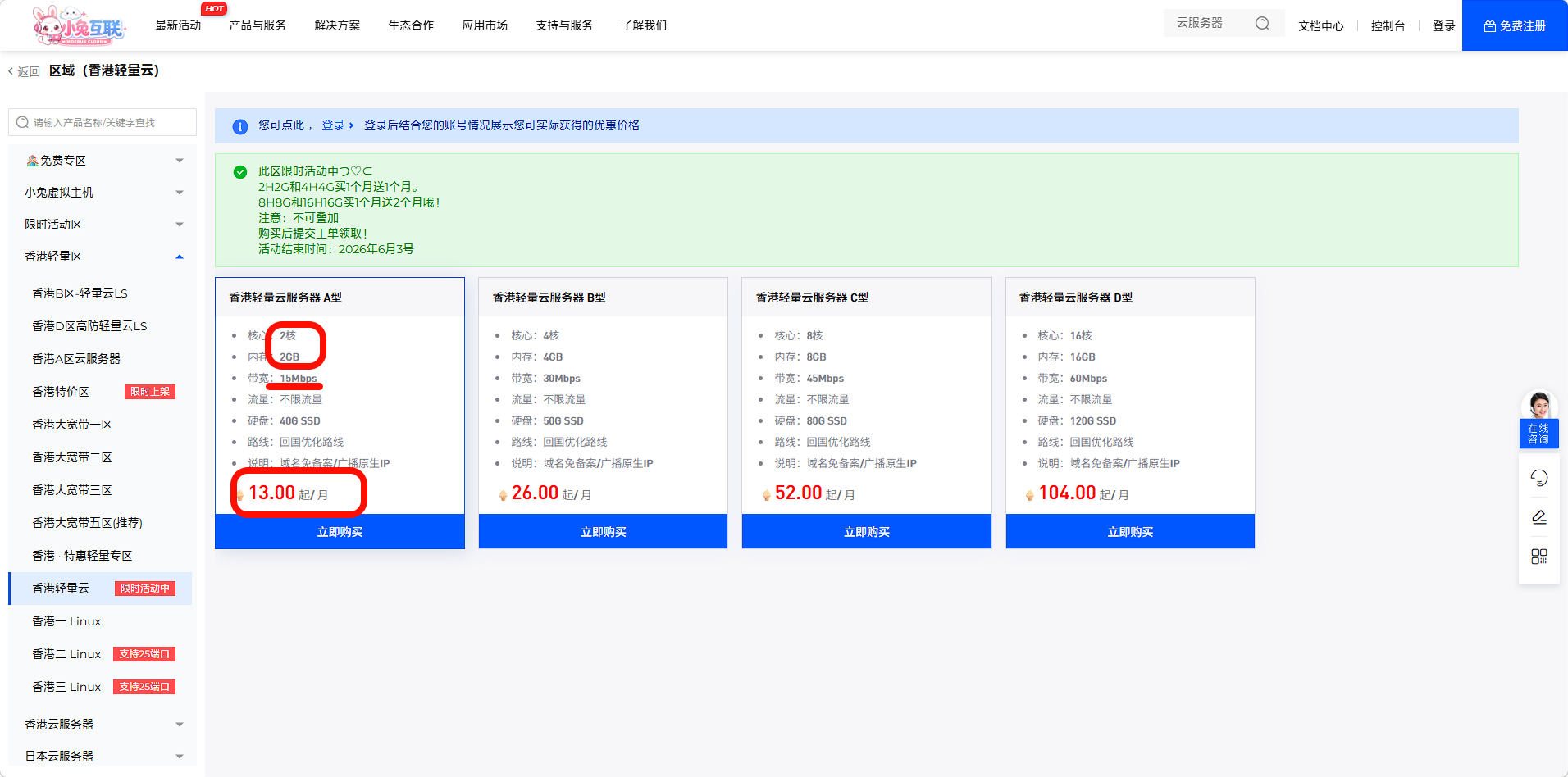Click 立即购买 for the A型 server
The height and width of the screenshot is (777, 1568).
tap(340, 532)
